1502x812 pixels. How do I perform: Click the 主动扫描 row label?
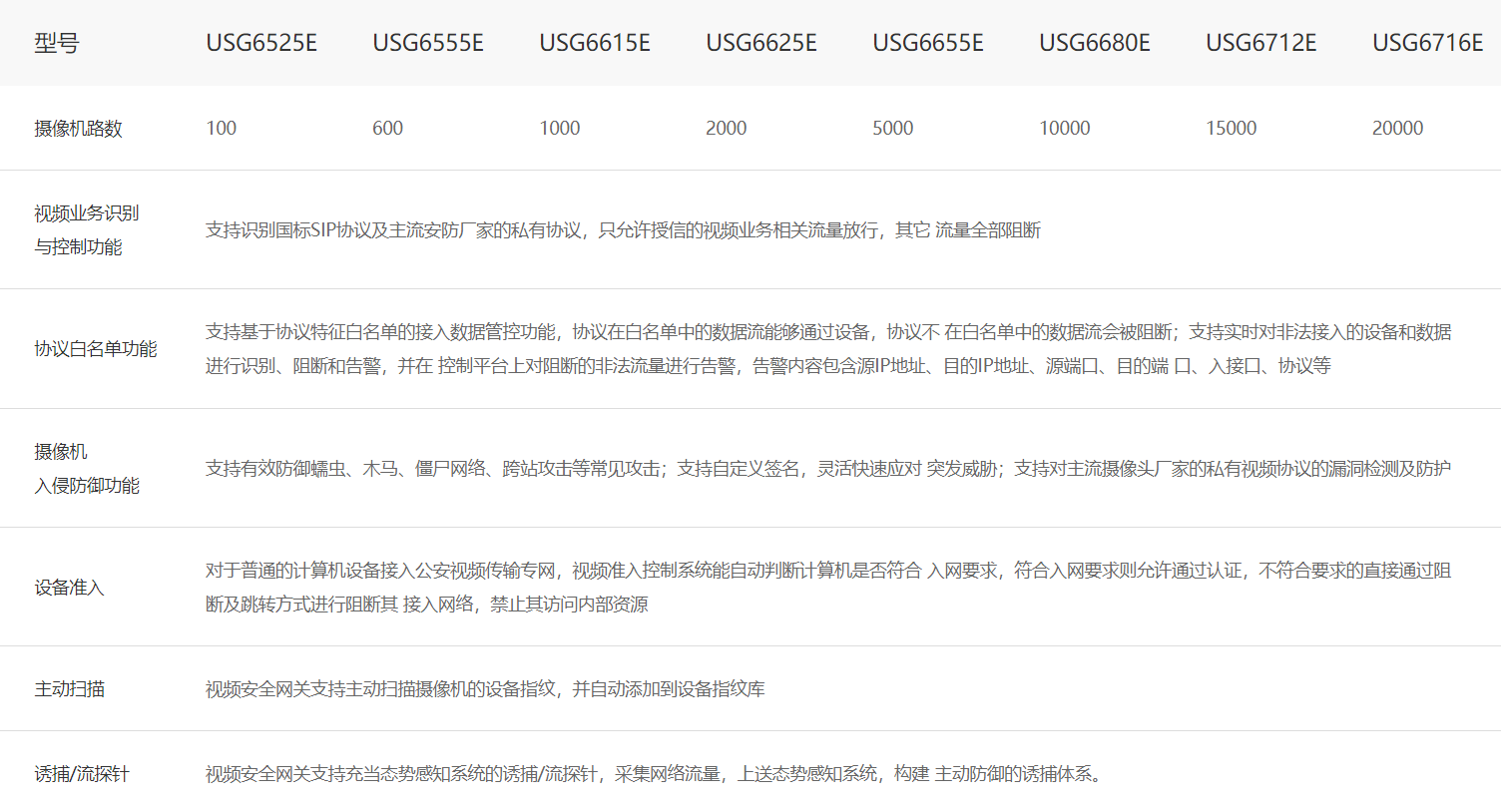(x=69, y=689)
